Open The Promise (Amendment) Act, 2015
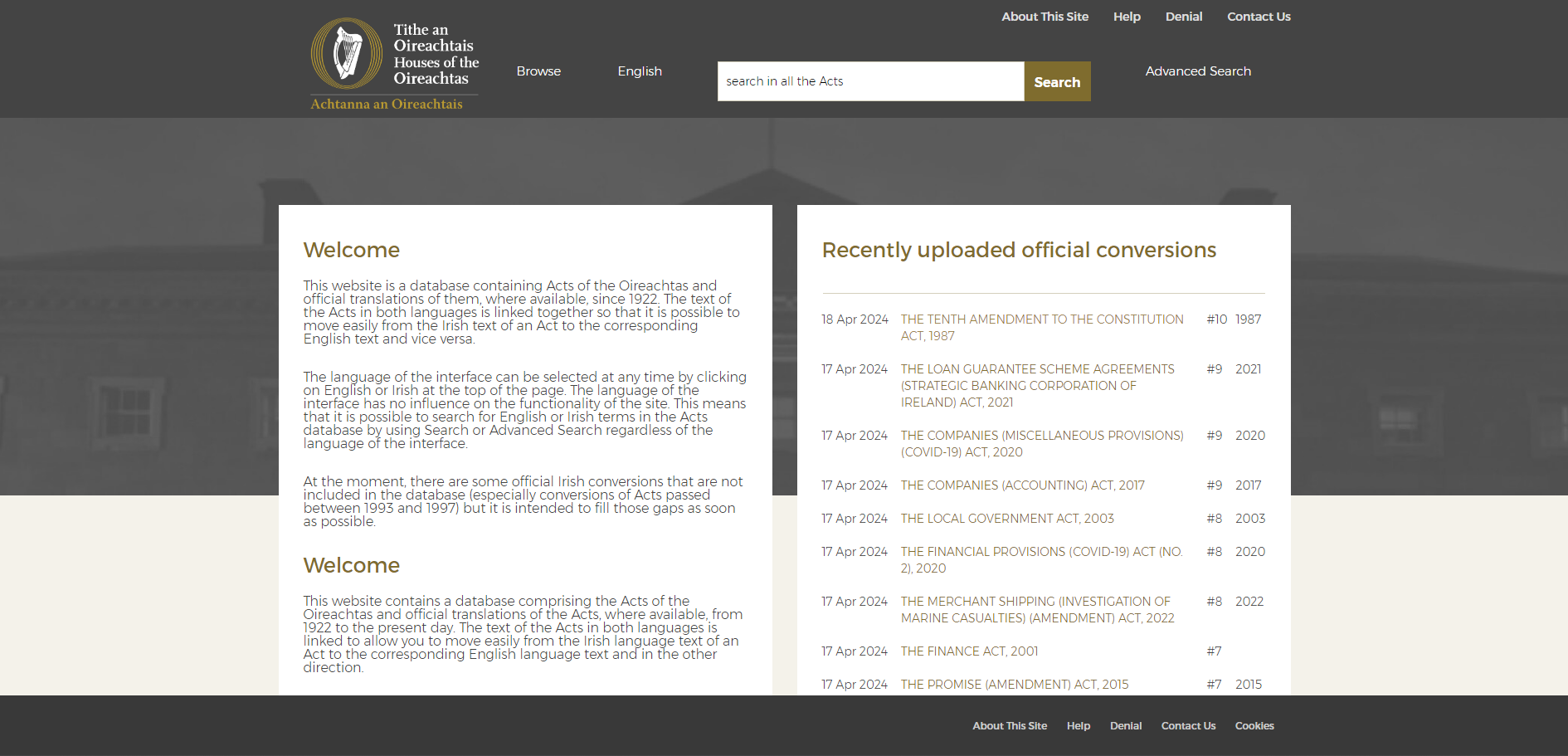This screenshot has height=756, width=1568. 1014,685
